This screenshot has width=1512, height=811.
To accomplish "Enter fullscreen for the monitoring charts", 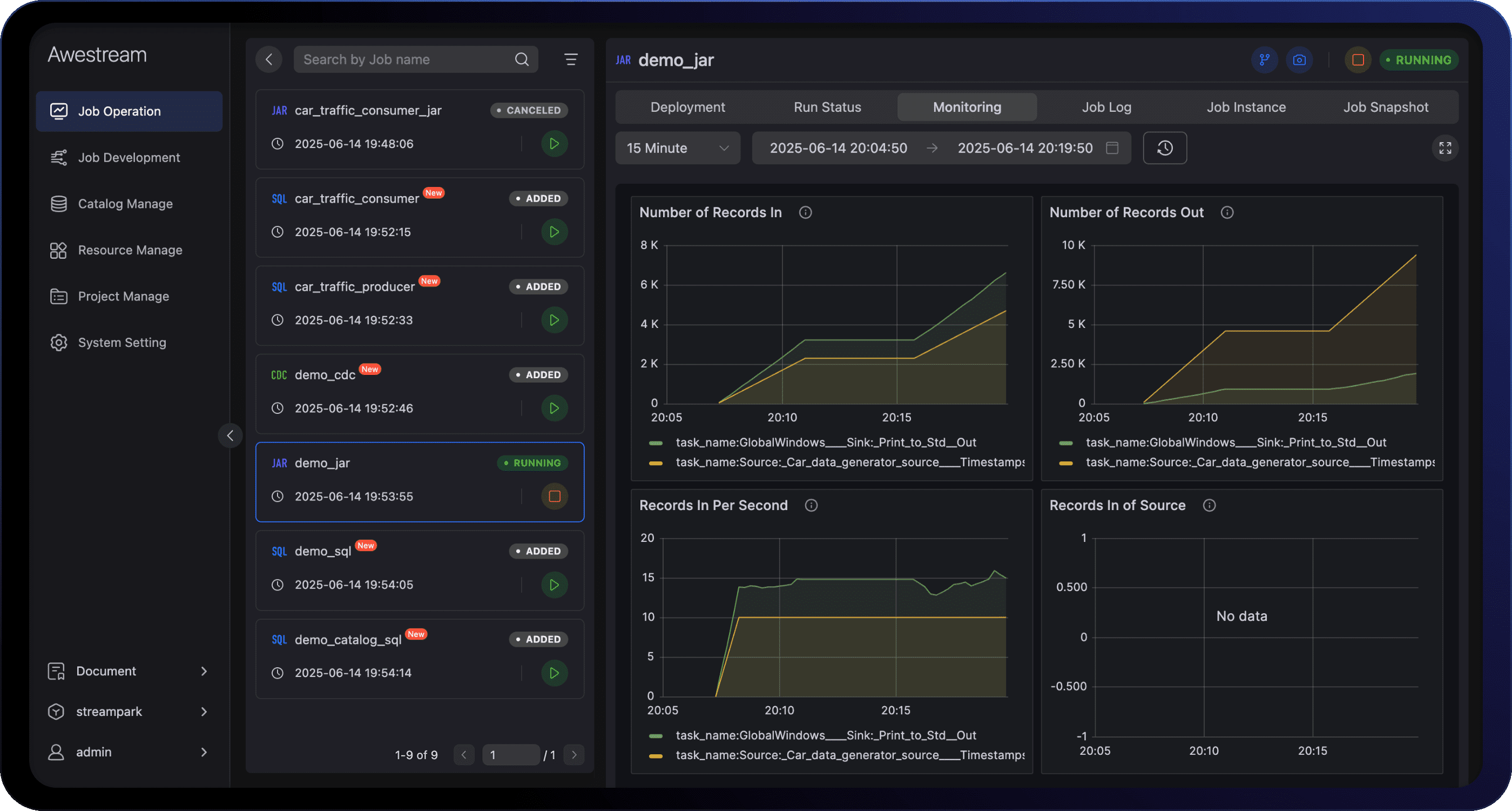I will (x=1444, y=148).
